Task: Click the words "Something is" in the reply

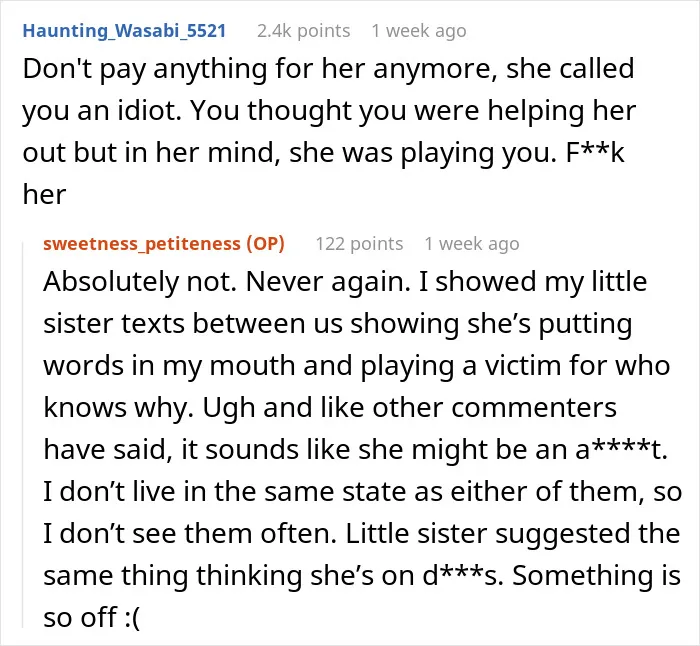Action: click(x=596, y=575)
